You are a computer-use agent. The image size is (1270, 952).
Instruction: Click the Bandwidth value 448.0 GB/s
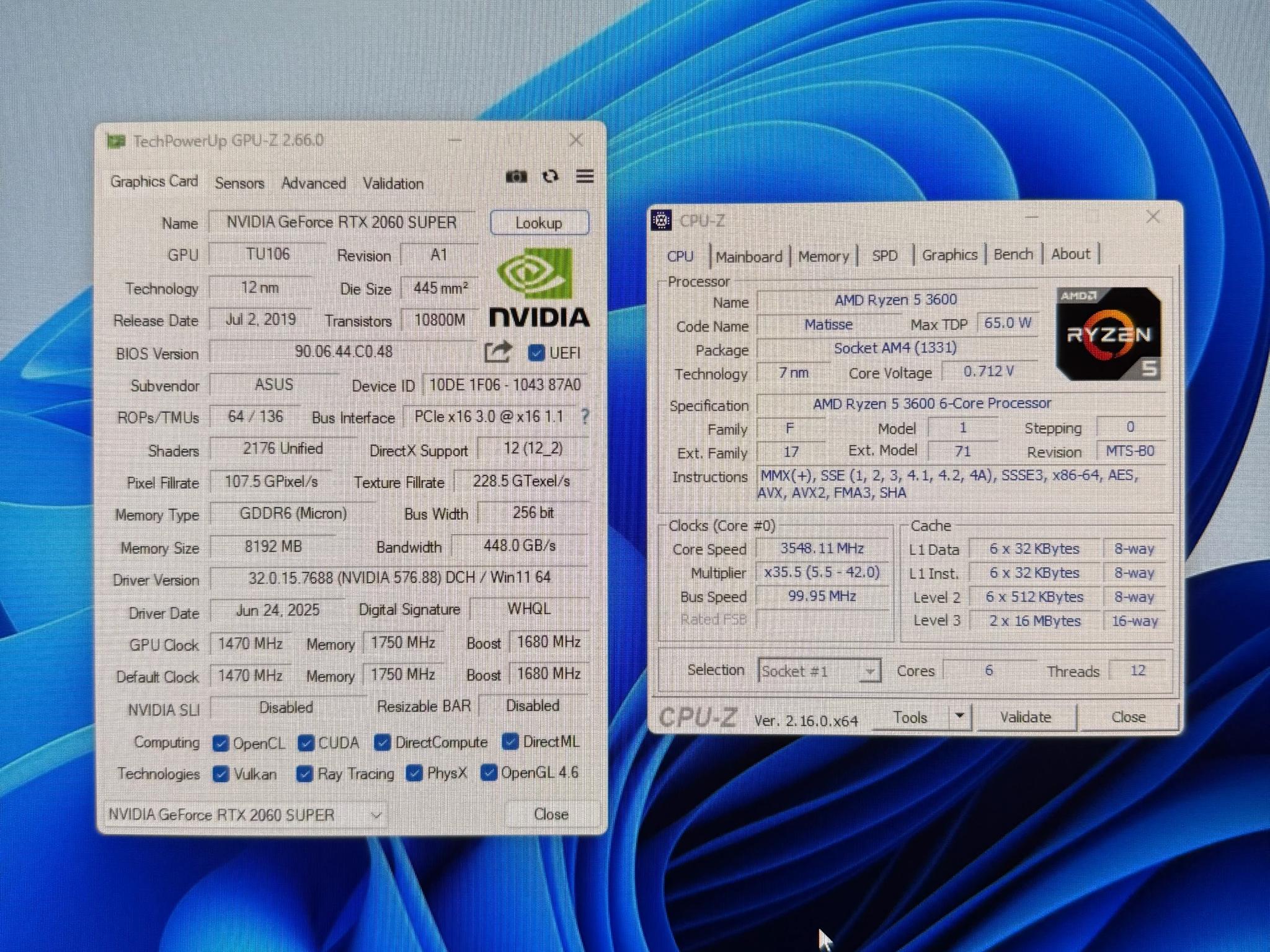coord(520,545)
